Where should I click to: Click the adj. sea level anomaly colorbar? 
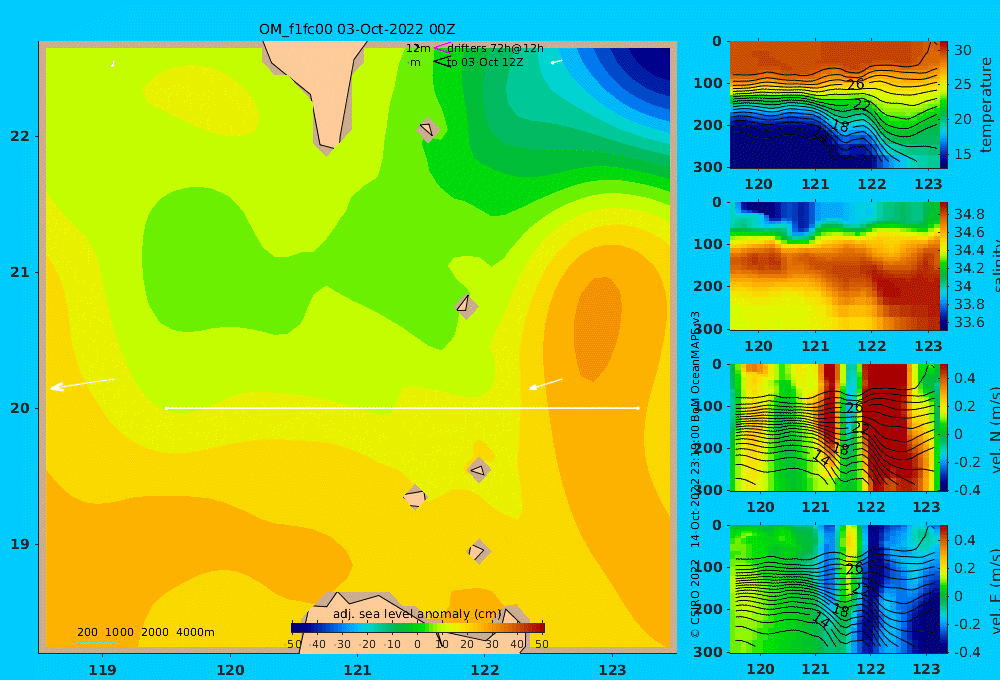(x=417, y=628)
